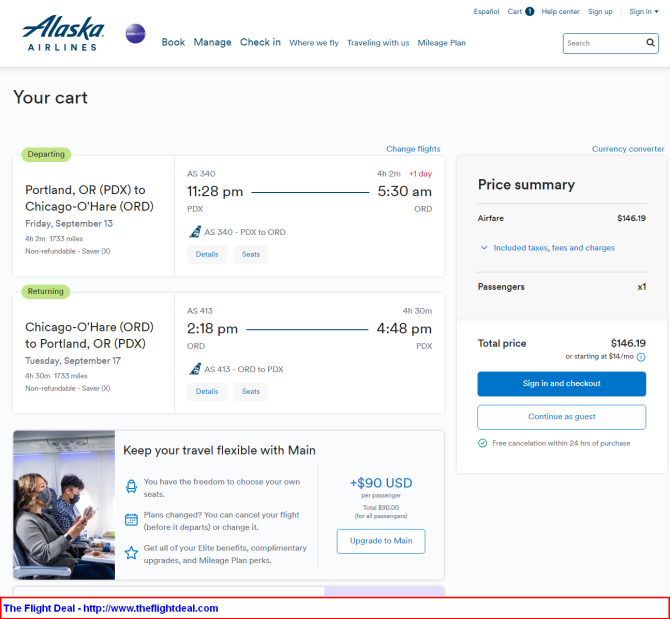This screenshot has height=619, width=670.
Task: Open the Book menu
Action: 173,42
